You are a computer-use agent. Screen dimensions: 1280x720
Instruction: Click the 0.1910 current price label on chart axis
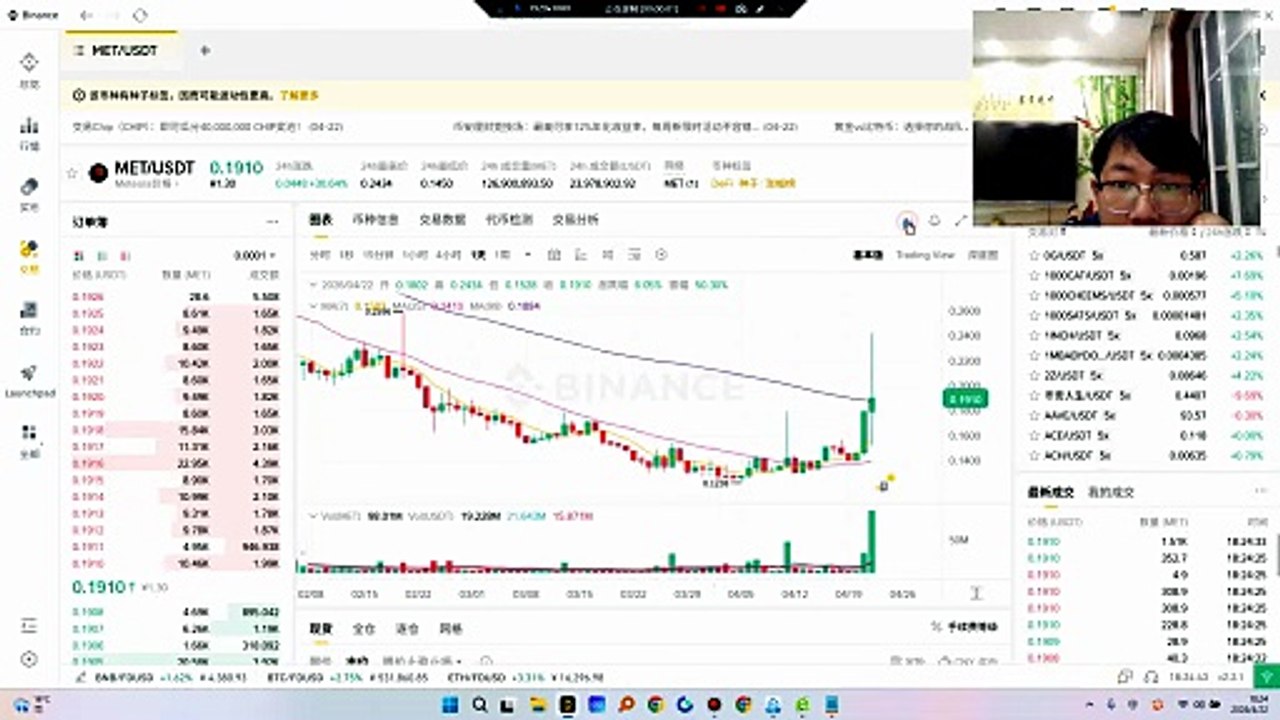pos(965,399)
